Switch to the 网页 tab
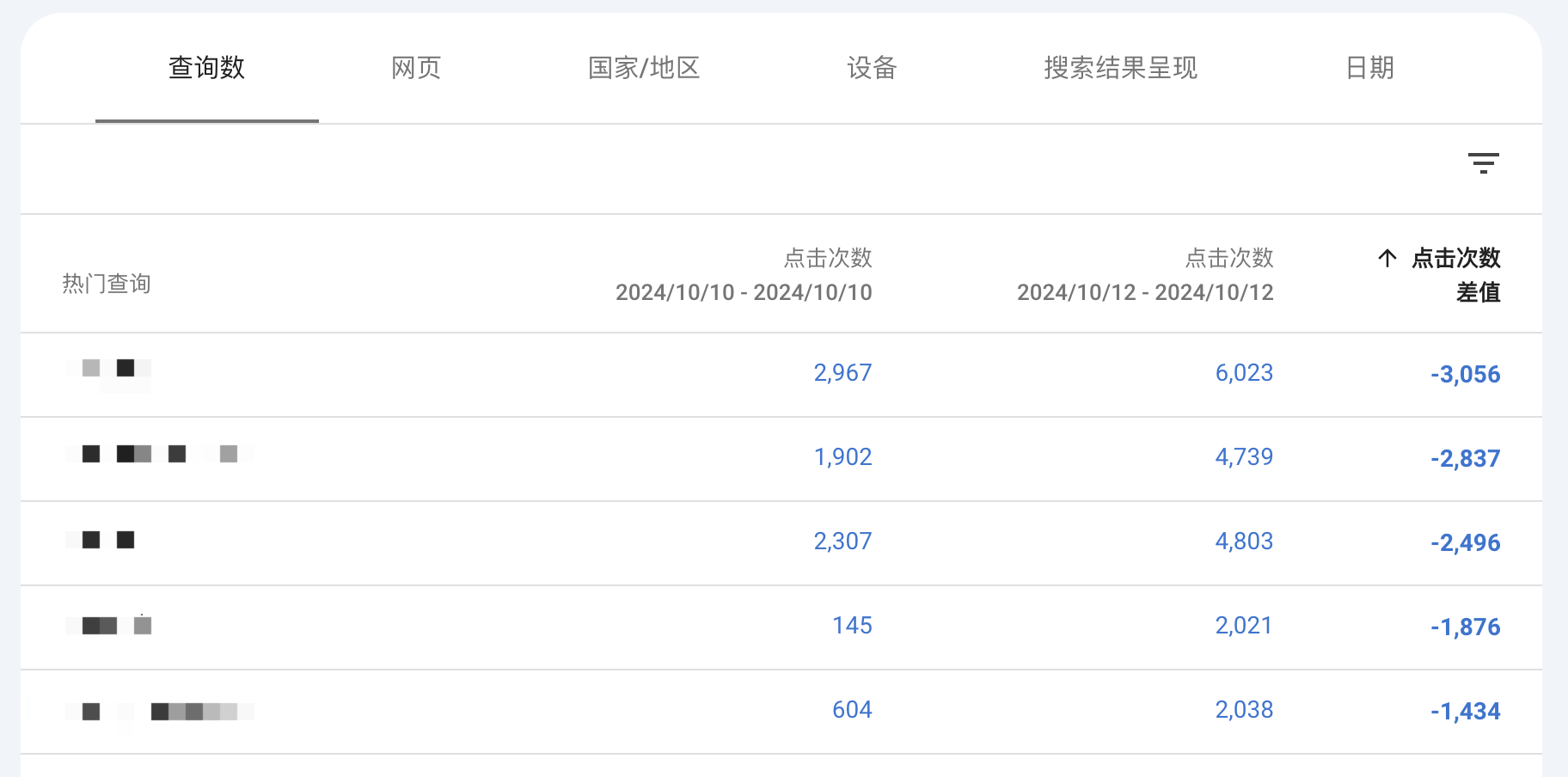1568x777 pixels. point(416,68)
